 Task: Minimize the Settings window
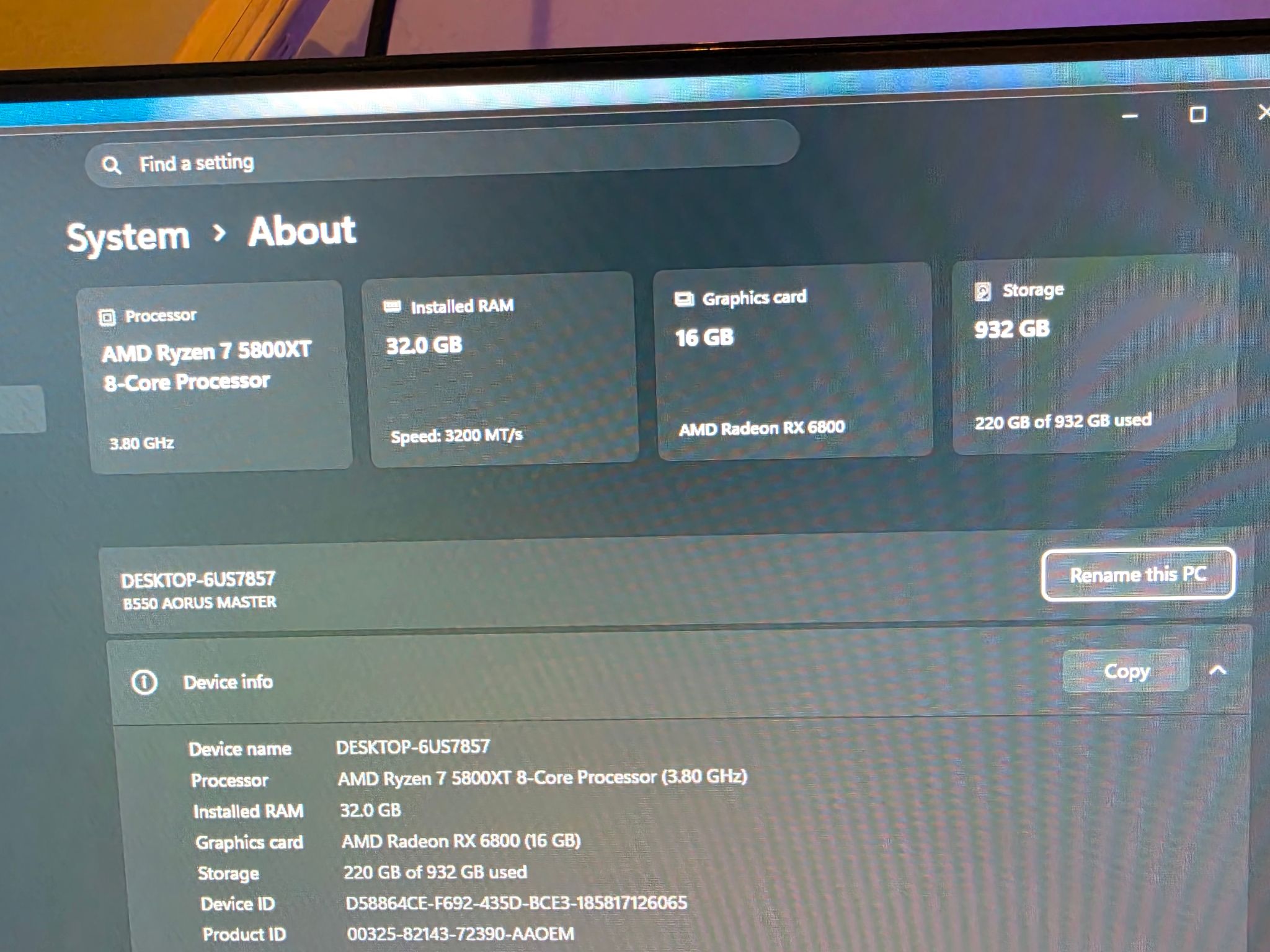1130,116
